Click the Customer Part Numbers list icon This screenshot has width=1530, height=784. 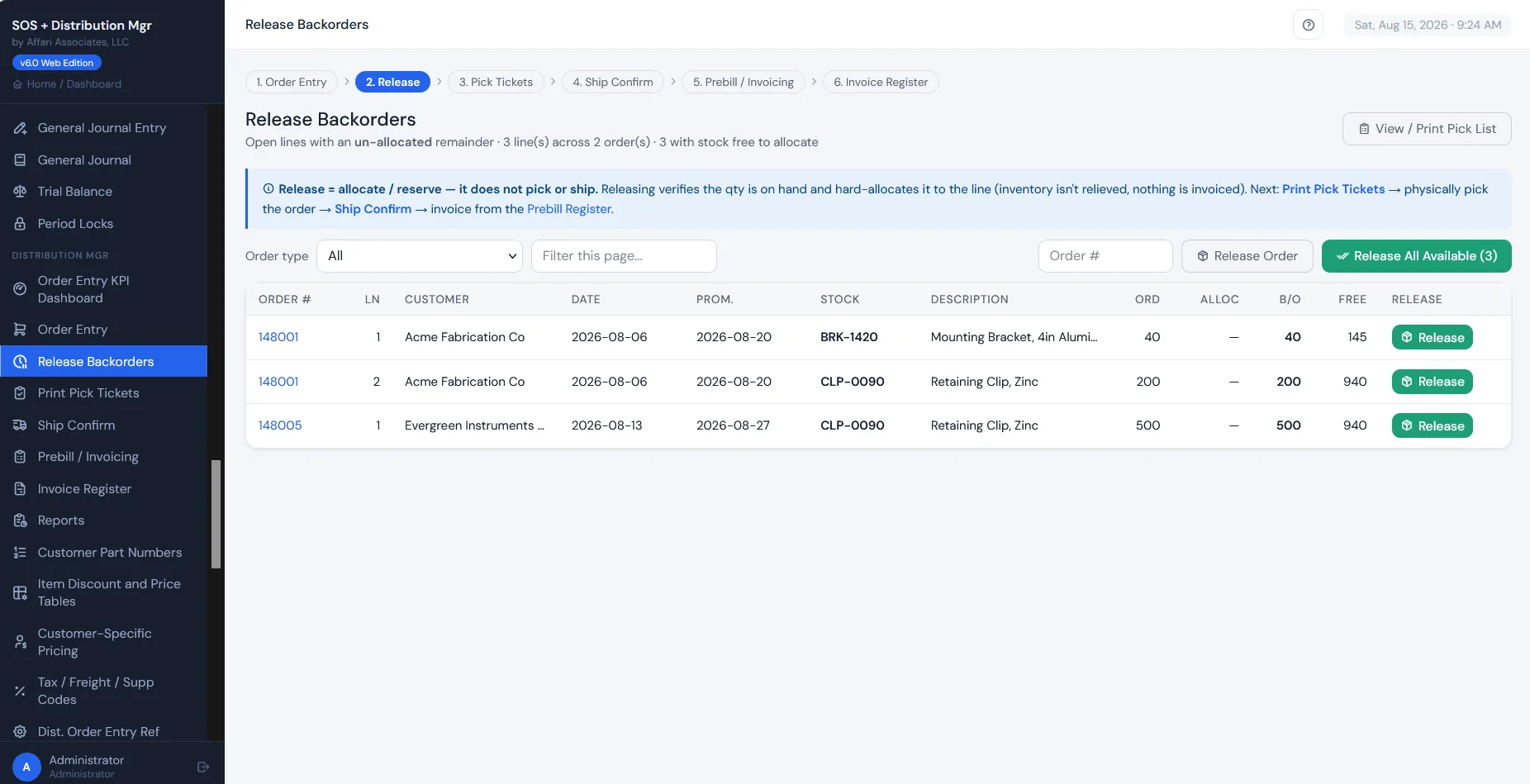[x=21, y=553]
